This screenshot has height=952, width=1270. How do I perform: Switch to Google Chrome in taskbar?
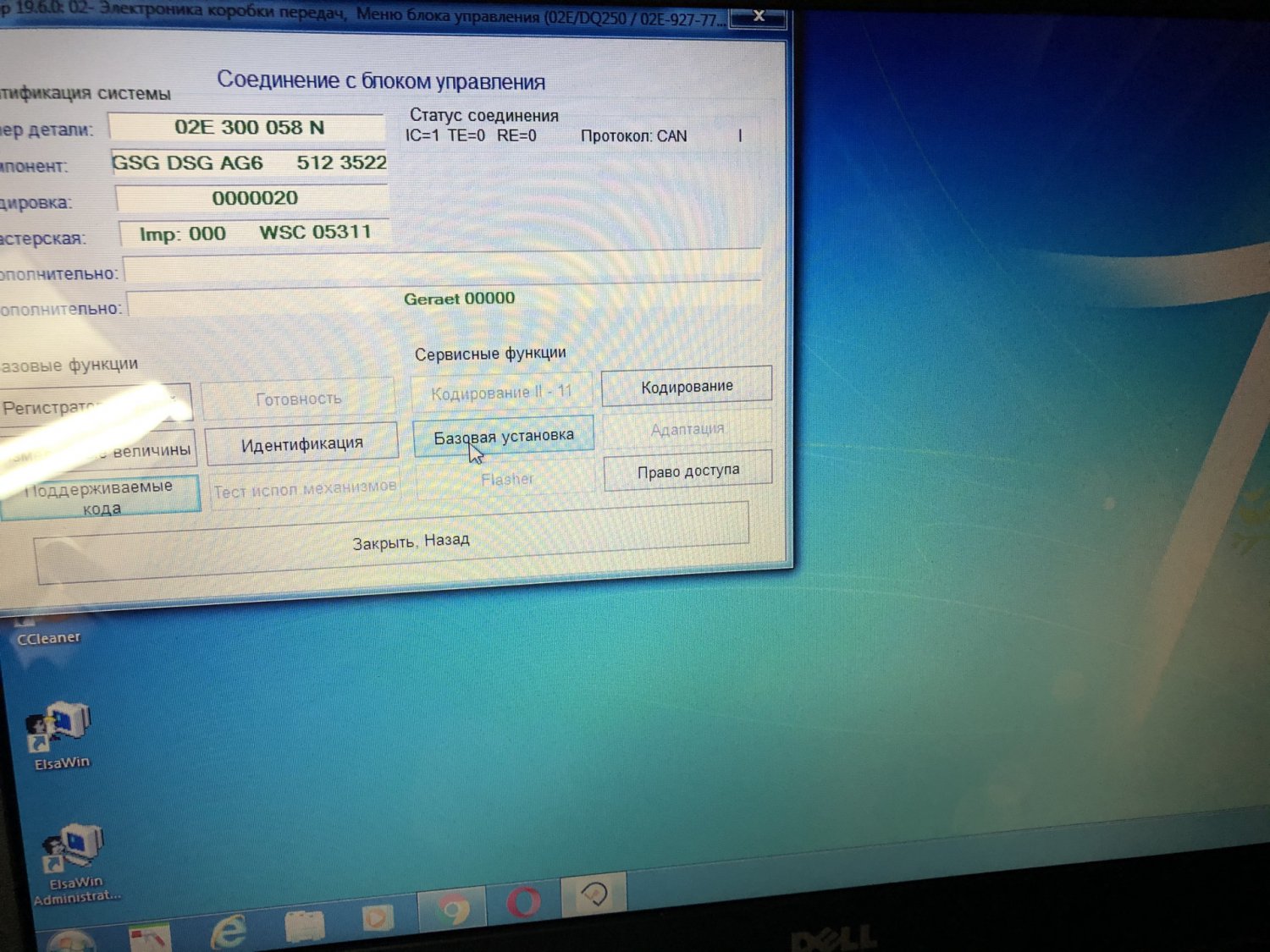pyautogui.click(x=453, y=910)
